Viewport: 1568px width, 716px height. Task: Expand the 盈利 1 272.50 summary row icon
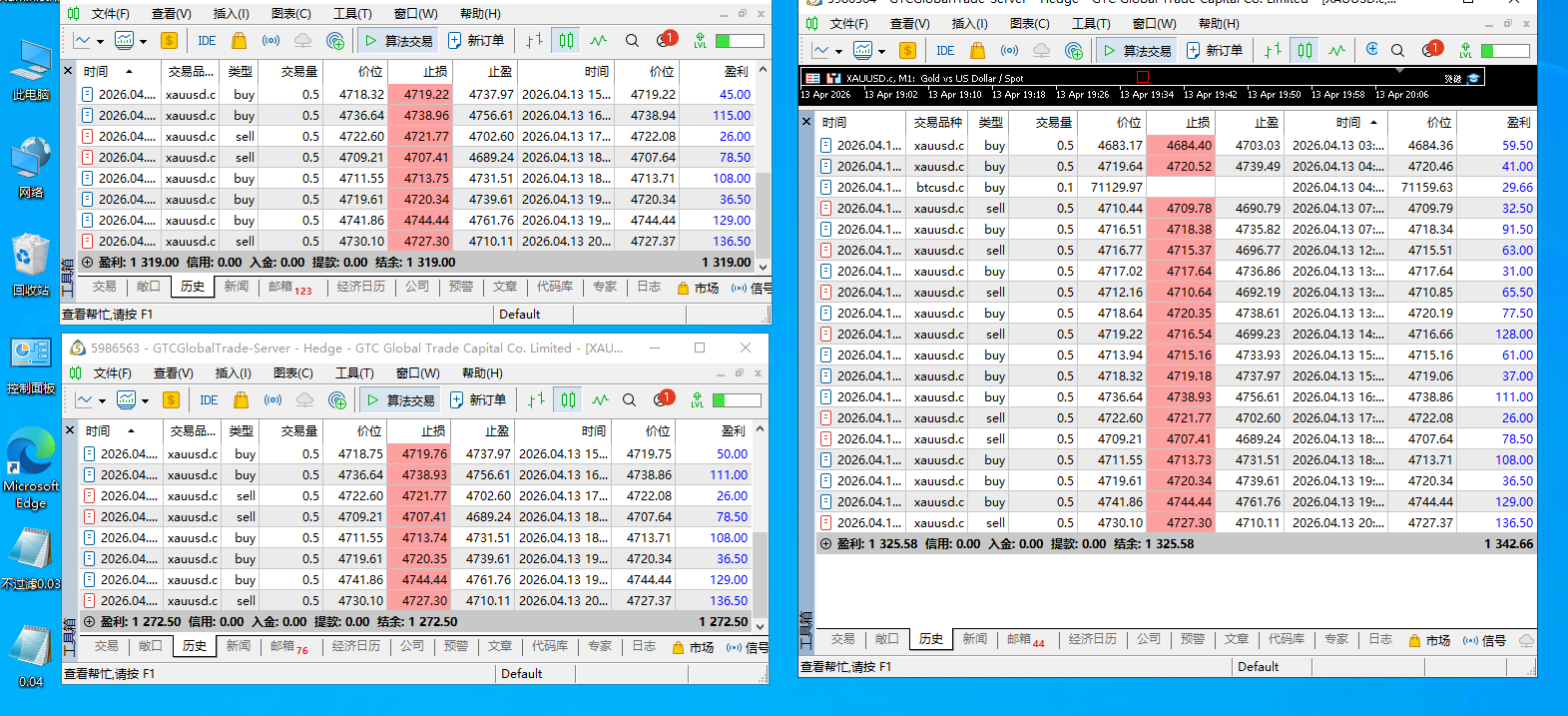coord(89,621)
